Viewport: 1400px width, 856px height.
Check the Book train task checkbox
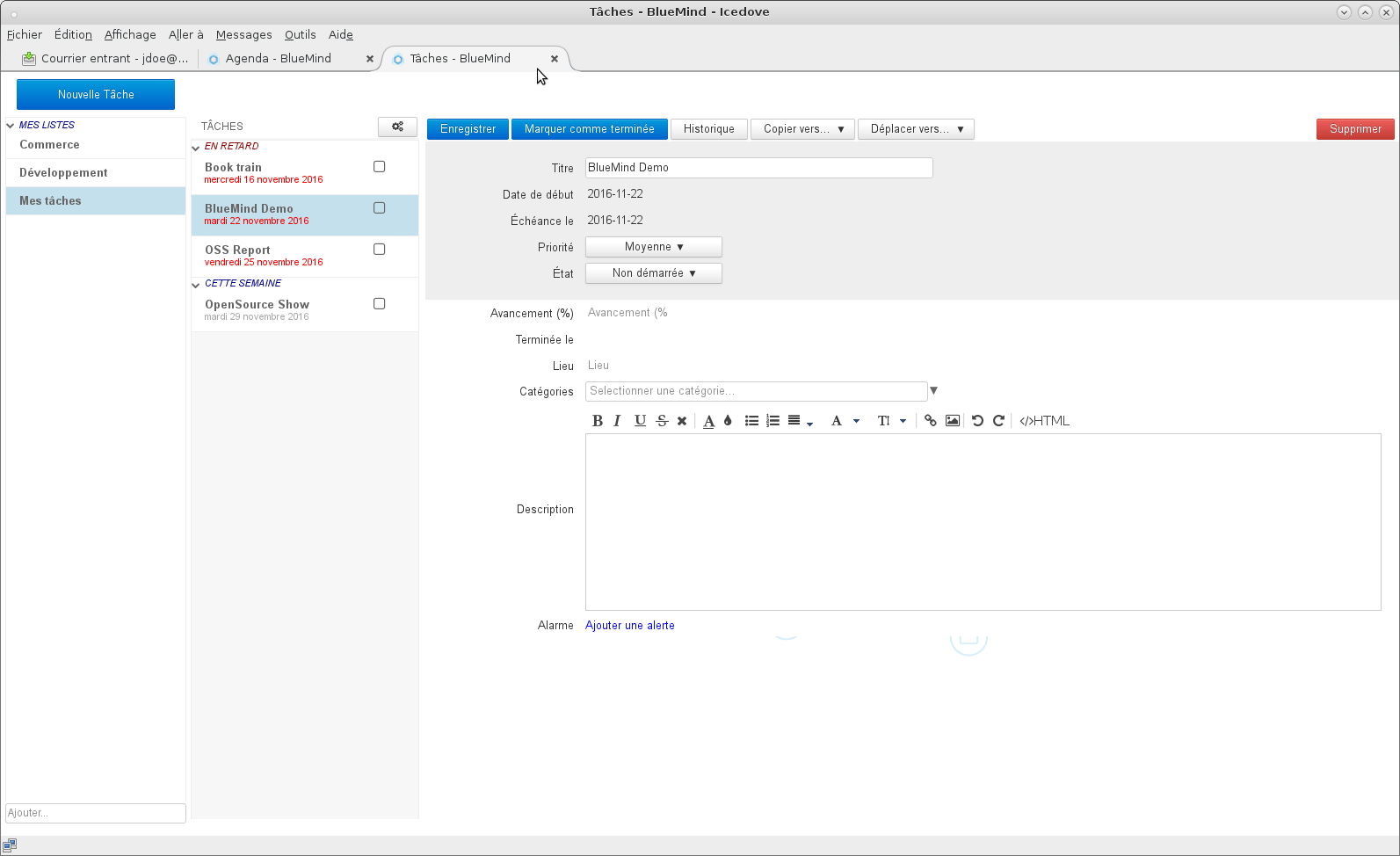[x=379, y=167]
